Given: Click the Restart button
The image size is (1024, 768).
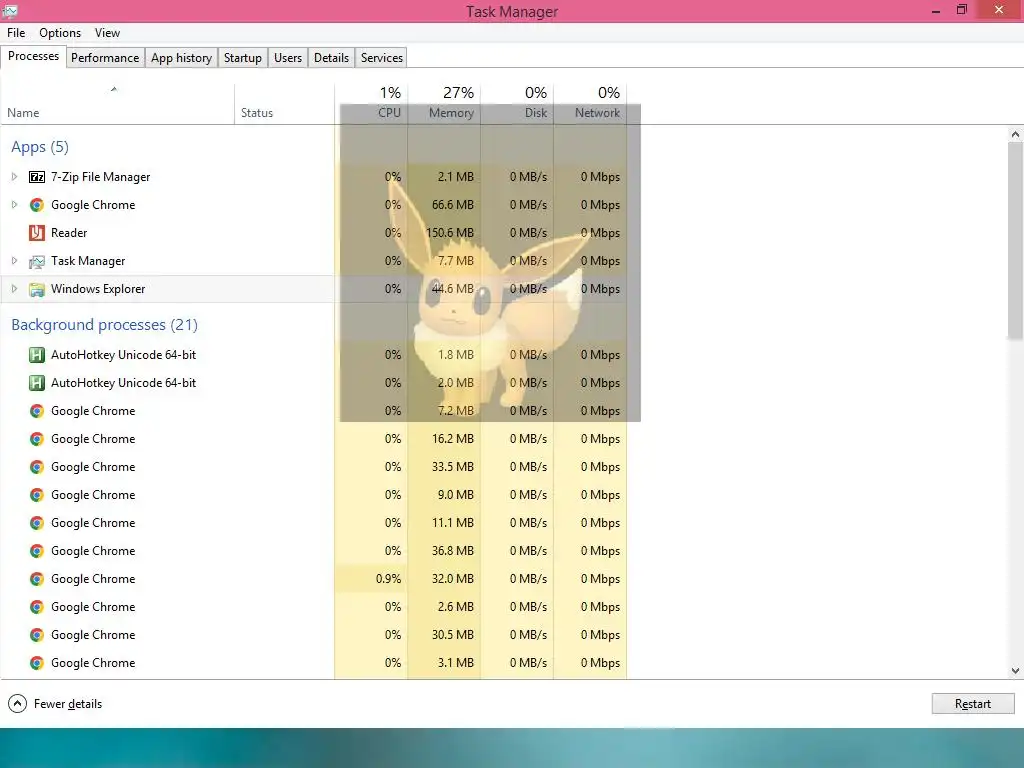Looking at the screenshot, I should [x=972, y=703].
